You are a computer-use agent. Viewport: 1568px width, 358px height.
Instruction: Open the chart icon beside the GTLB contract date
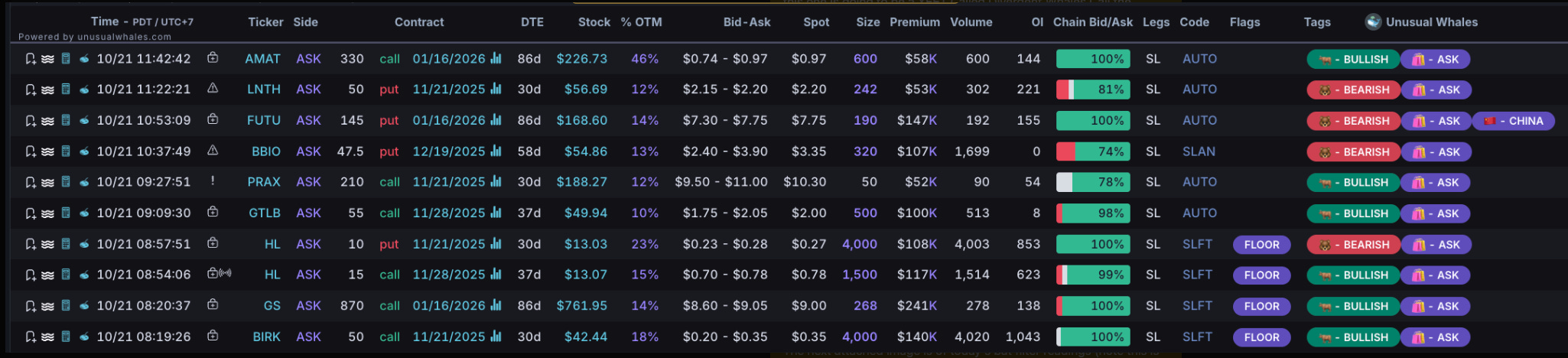coord(496,213)
